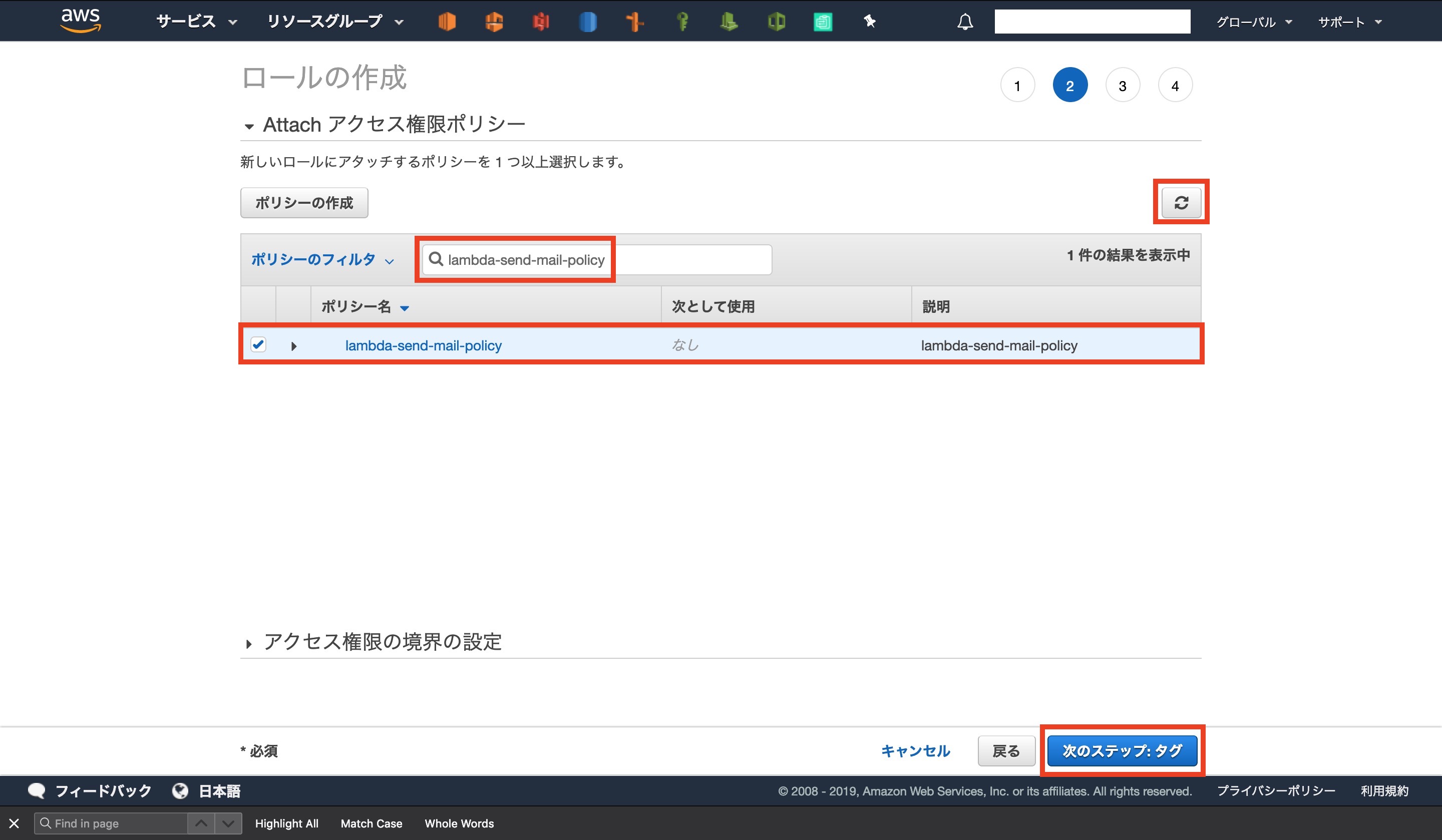Viewport: 1442px width, 840px height.
Task: Uncheck the lambda-send-mail-policy checkbox
Action: tap(258, 344)
